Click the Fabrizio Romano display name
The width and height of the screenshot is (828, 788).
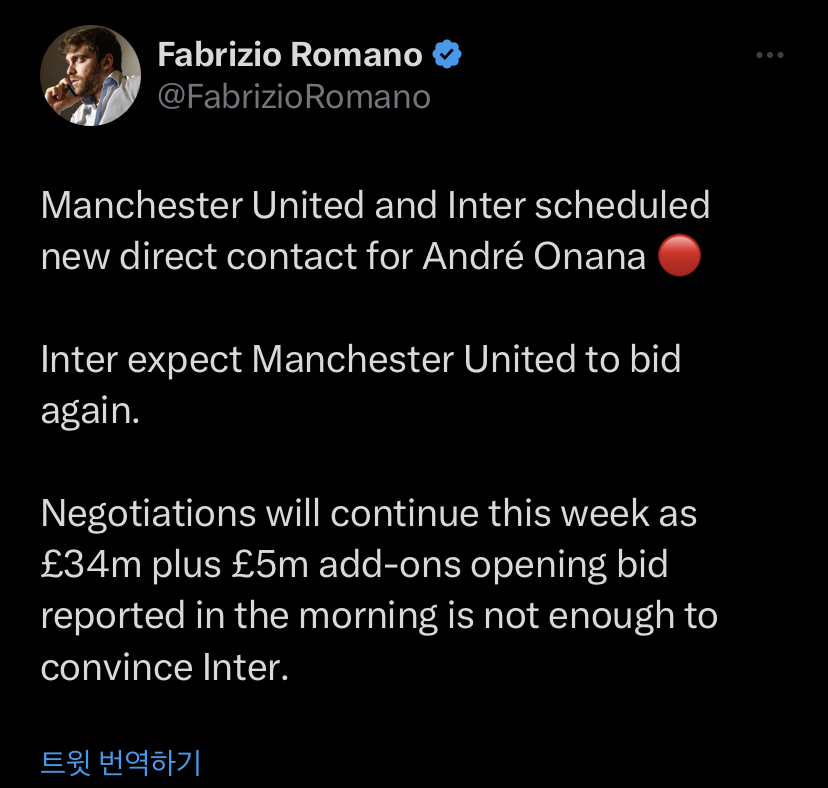[x=290, y=54]
